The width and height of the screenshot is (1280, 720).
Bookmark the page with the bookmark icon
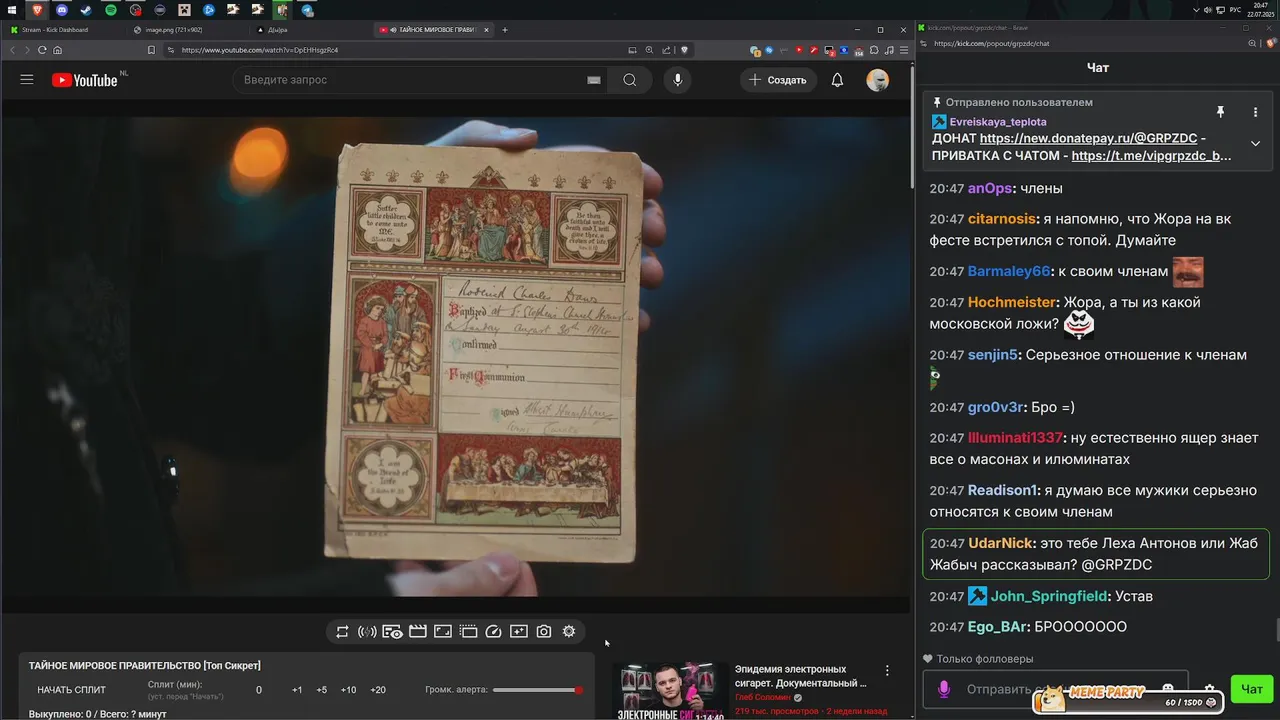tap(151, 50)
